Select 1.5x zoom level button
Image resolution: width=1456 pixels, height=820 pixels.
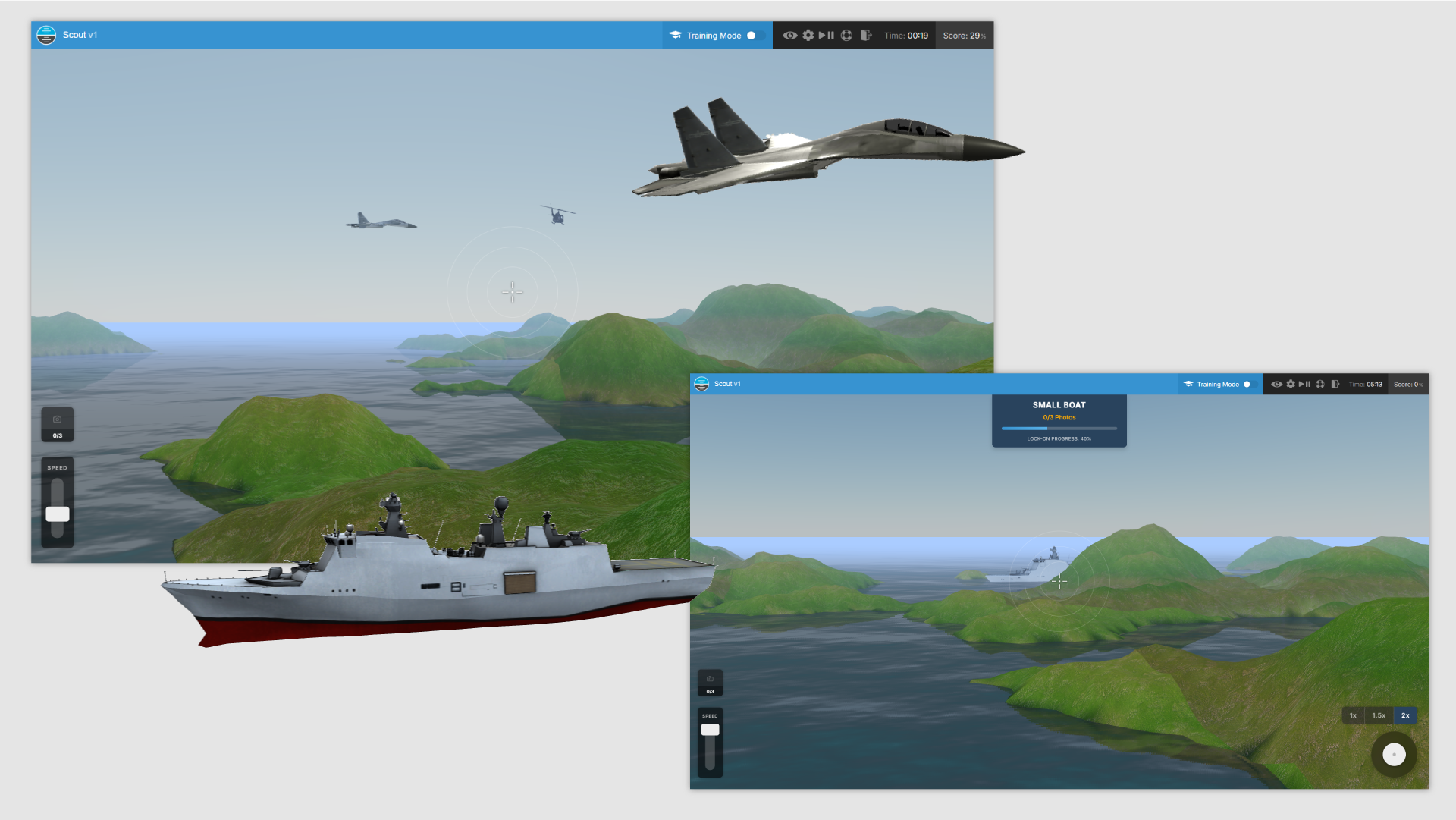pyautogui.click(x=1379, y=715)
